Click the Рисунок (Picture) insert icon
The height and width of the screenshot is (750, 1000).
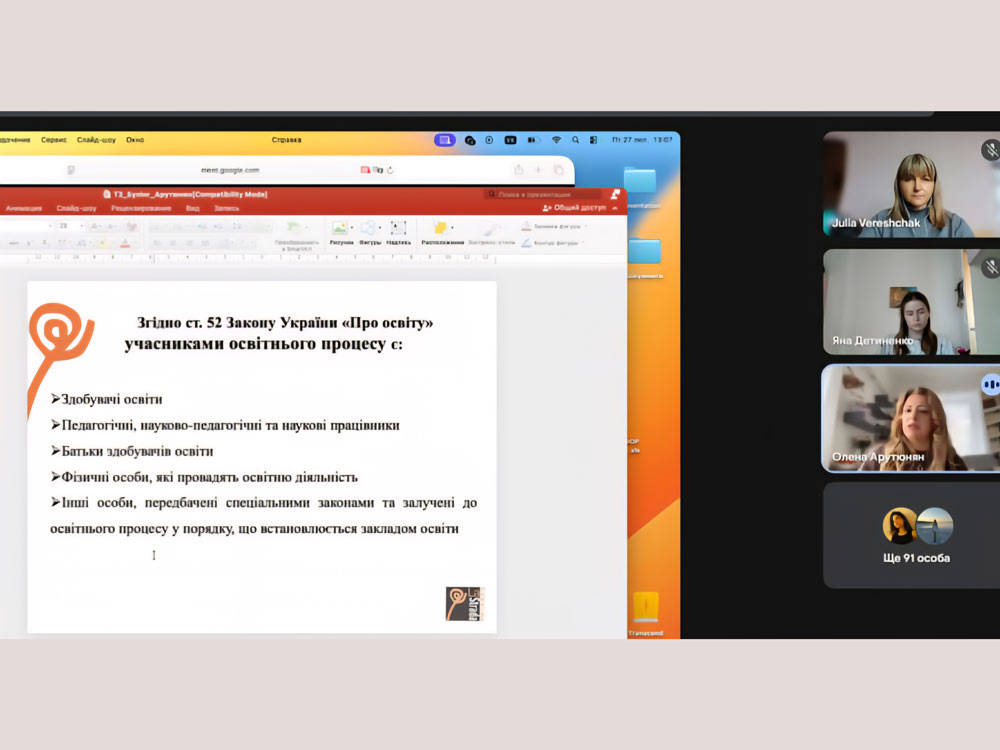coord(340,229)
